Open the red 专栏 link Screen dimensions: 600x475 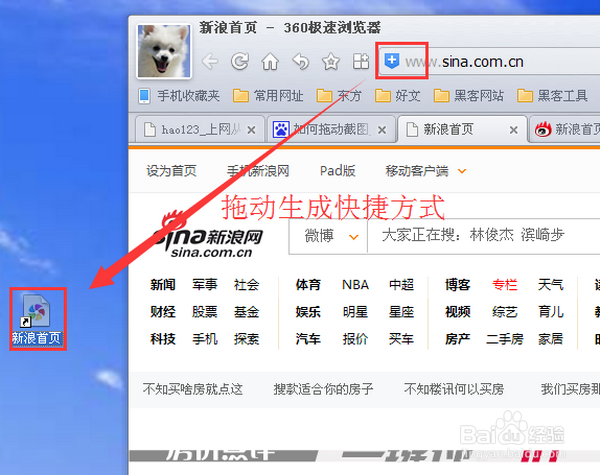point(505,285)
